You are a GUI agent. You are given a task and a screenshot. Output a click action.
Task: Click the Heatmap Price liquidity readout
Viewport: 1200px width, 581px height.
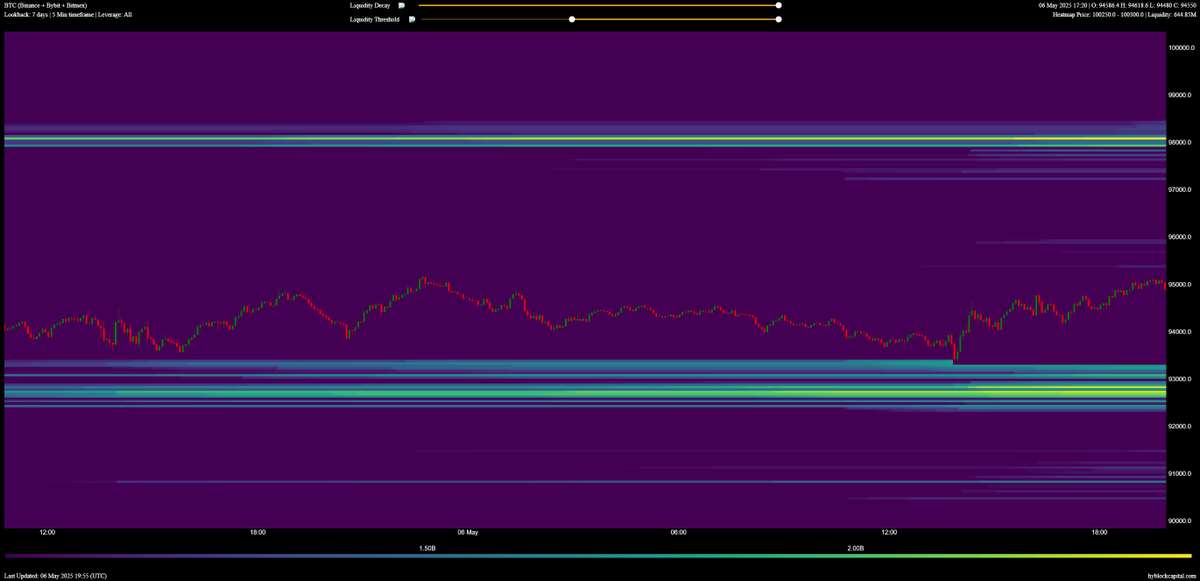pyautogui.click(x=1123, y=14)
